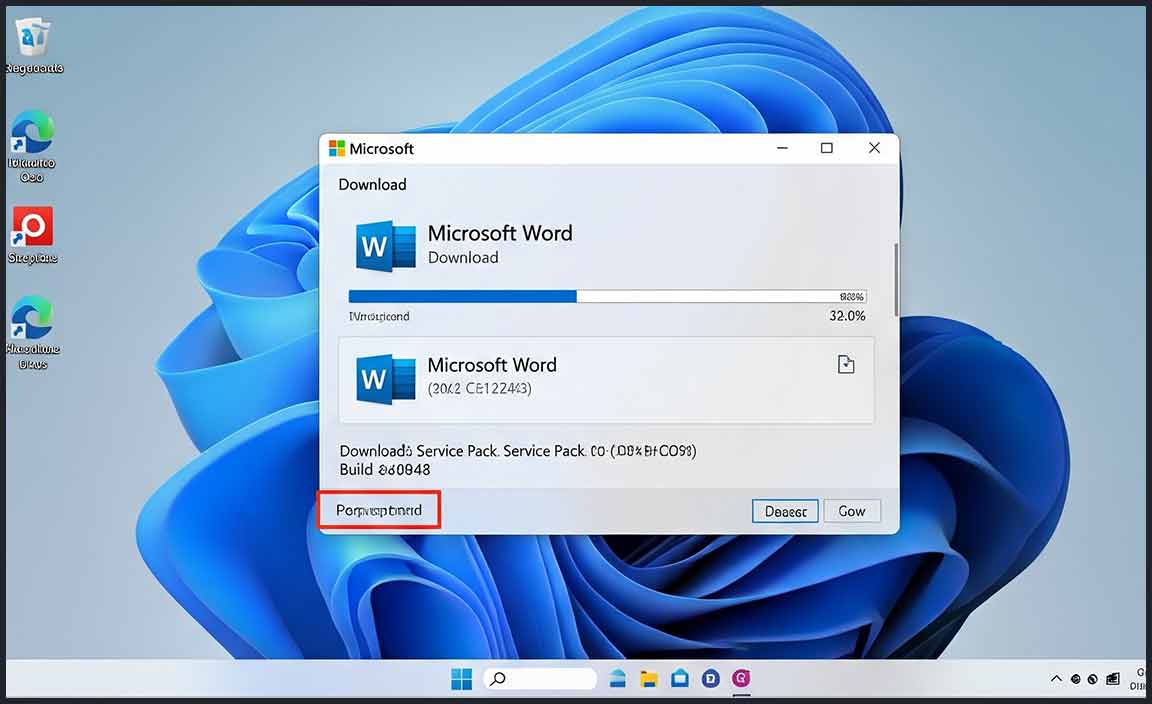Click the Word download progress bar

pyautogui.click(x=606, y=296)
